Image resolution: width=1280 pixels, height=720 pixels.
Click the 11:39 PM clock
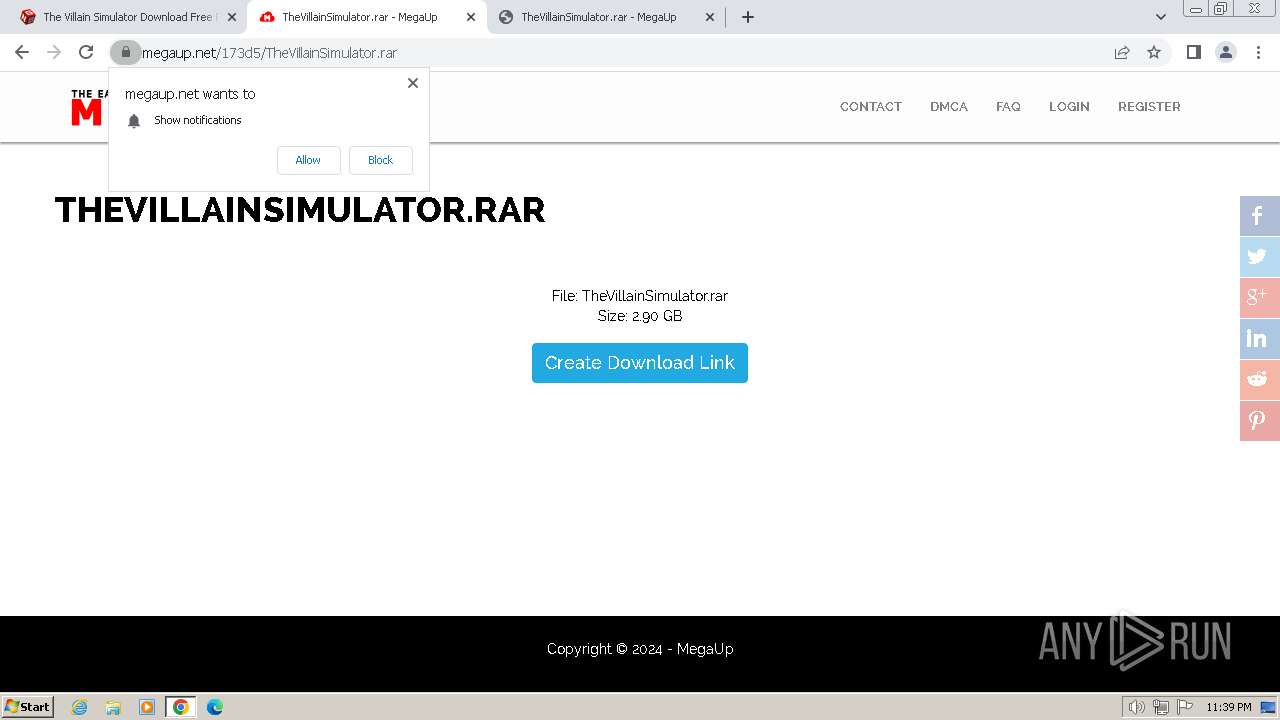[1229, 707]
